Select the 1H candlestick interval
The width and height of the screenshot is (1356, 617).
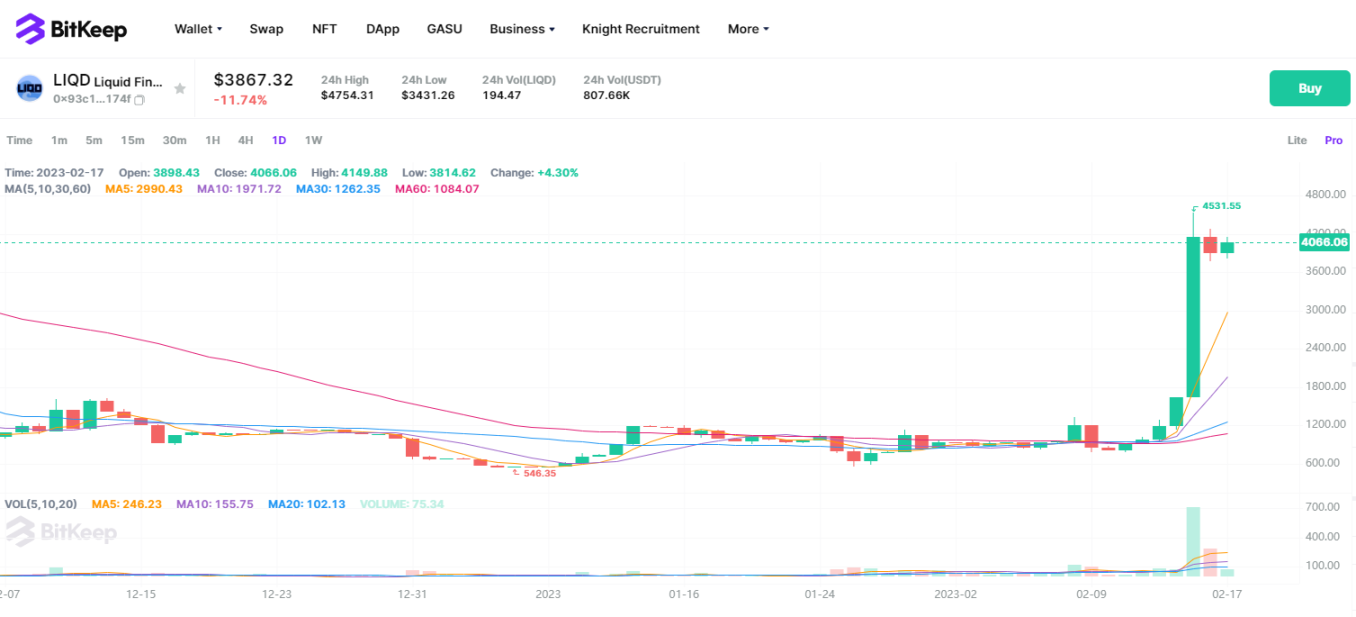pyautogui.click(x=212, y=140)
